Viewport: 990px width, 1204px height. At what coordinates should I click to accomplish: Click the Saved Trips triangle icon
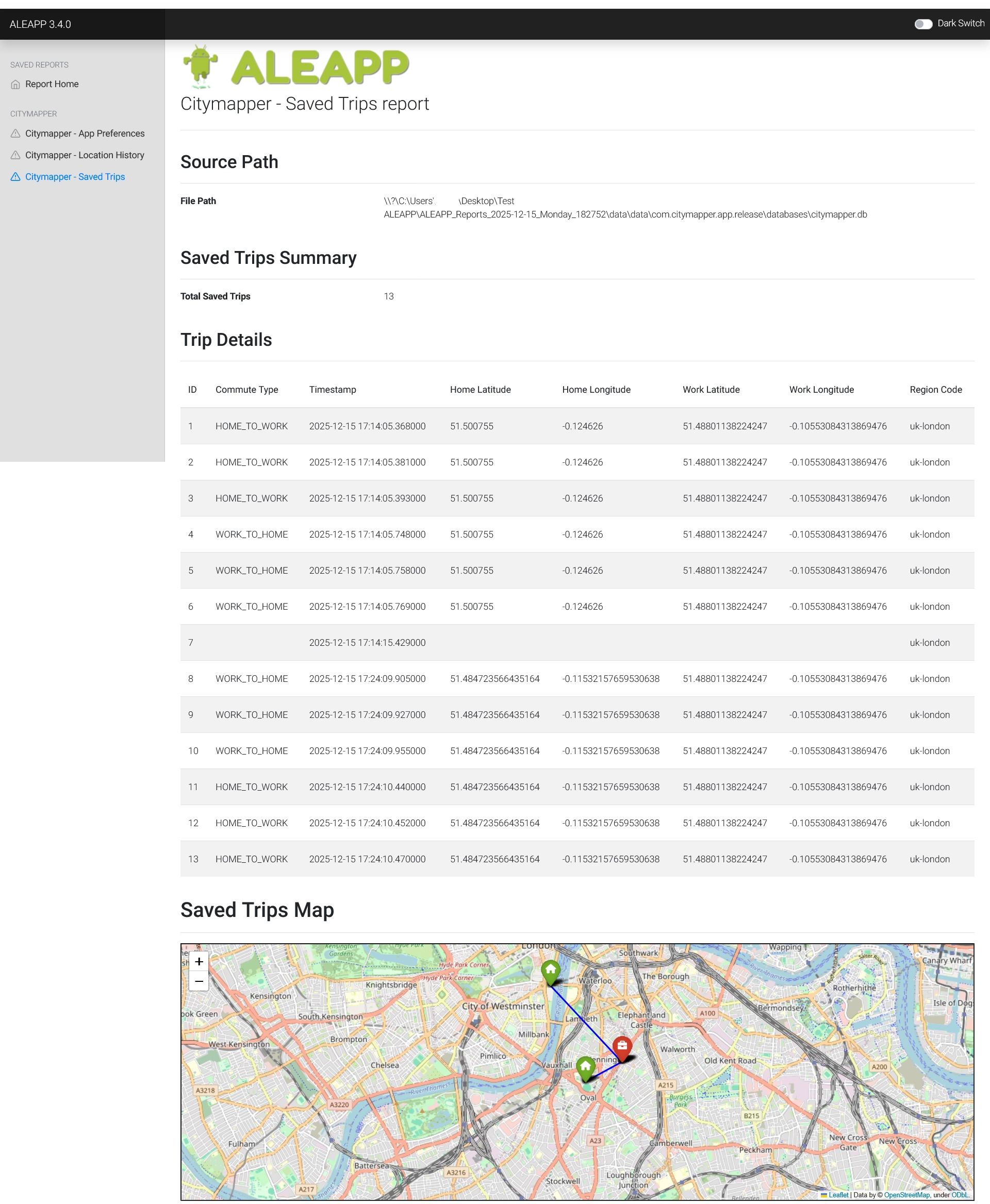coord(15,177)
